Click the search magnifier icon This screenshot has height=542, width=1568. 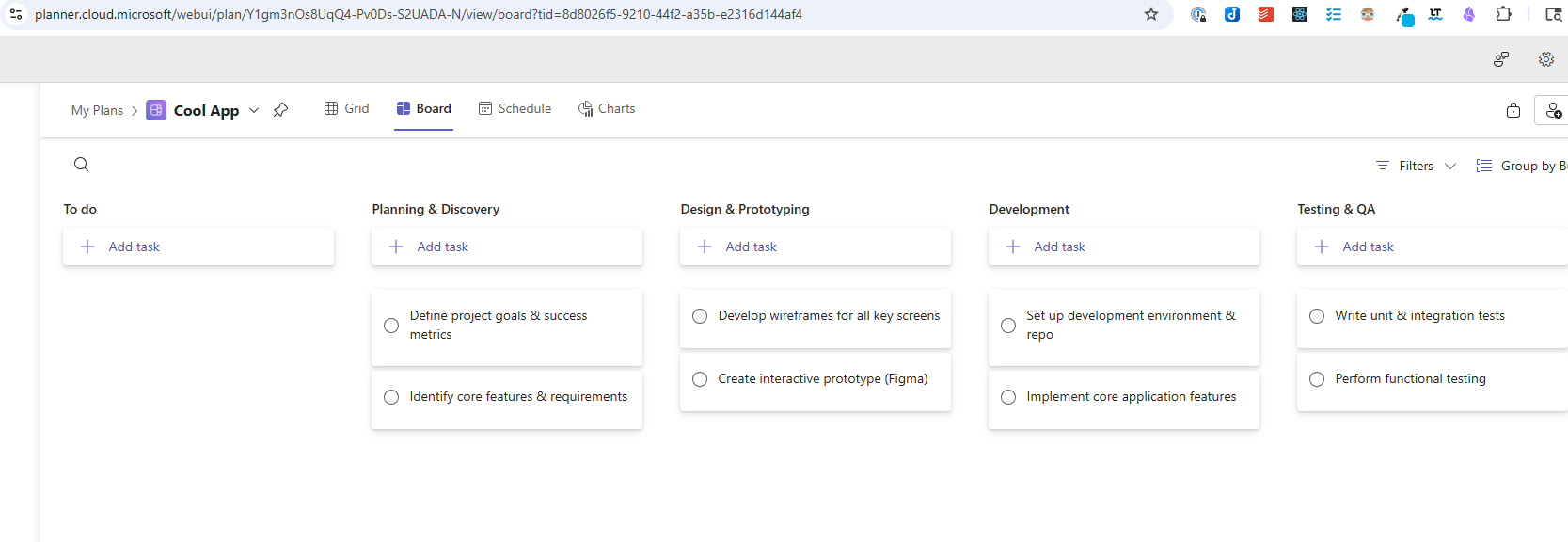click(82, 165)
